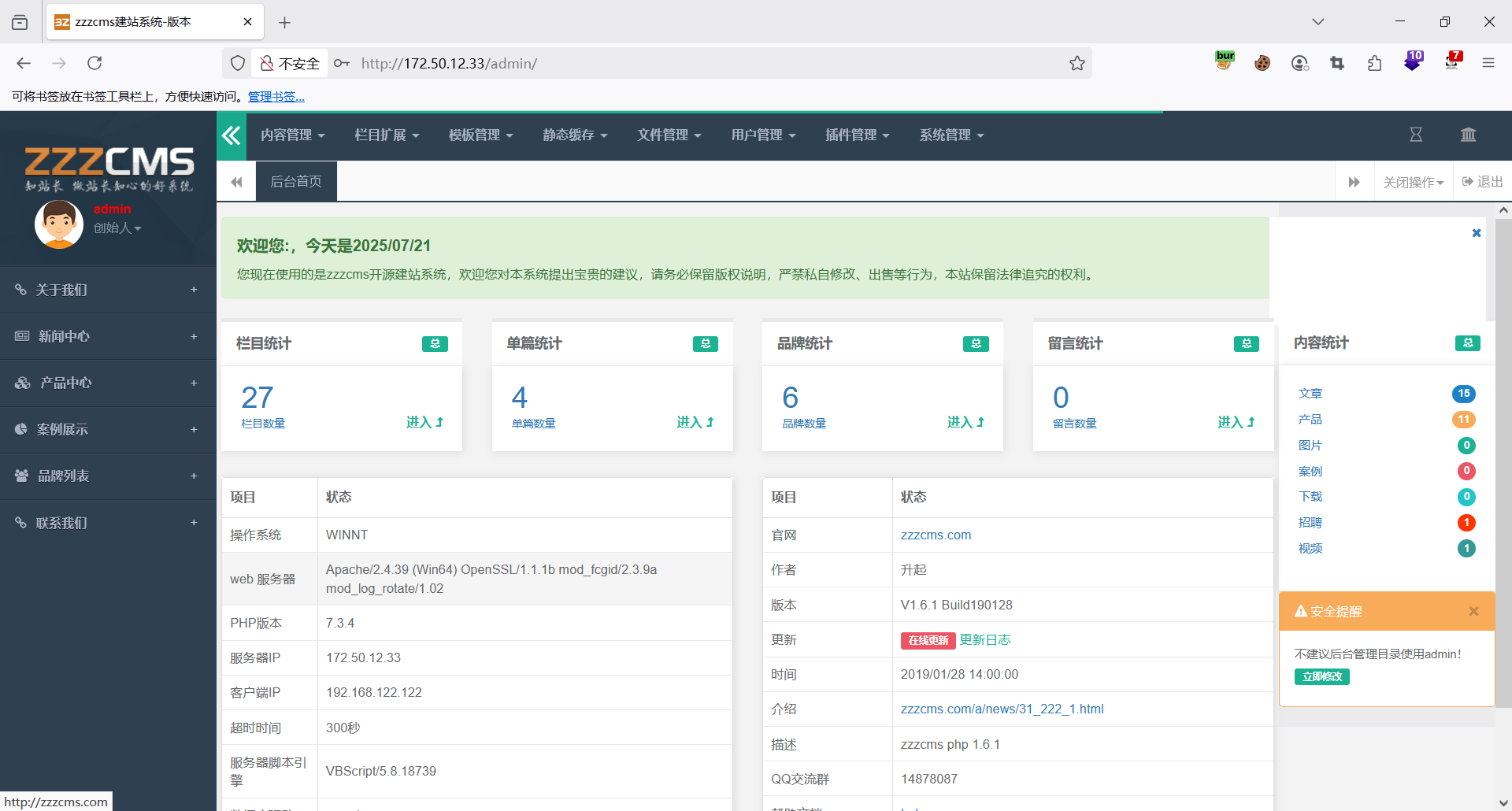Open the 关闭操作 dropdown
Image resolution: width=1512 pixels, height=811 pixels.
(x=1414, y=182)
